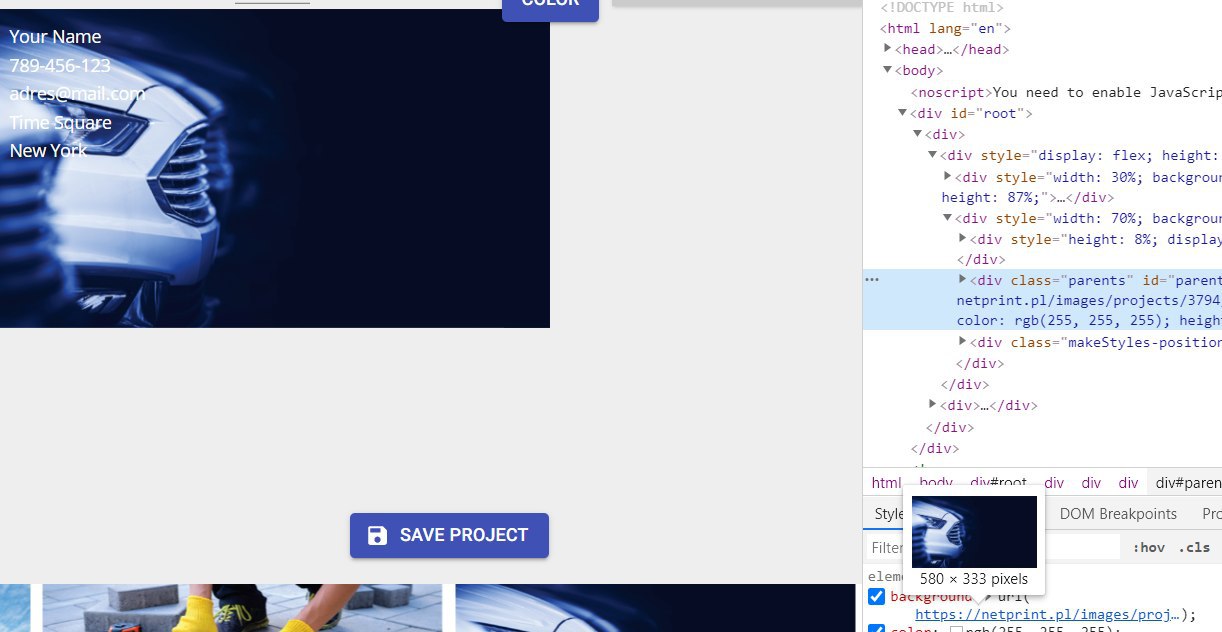Uncheck the background style property checkbox

[x=876, y=596]
